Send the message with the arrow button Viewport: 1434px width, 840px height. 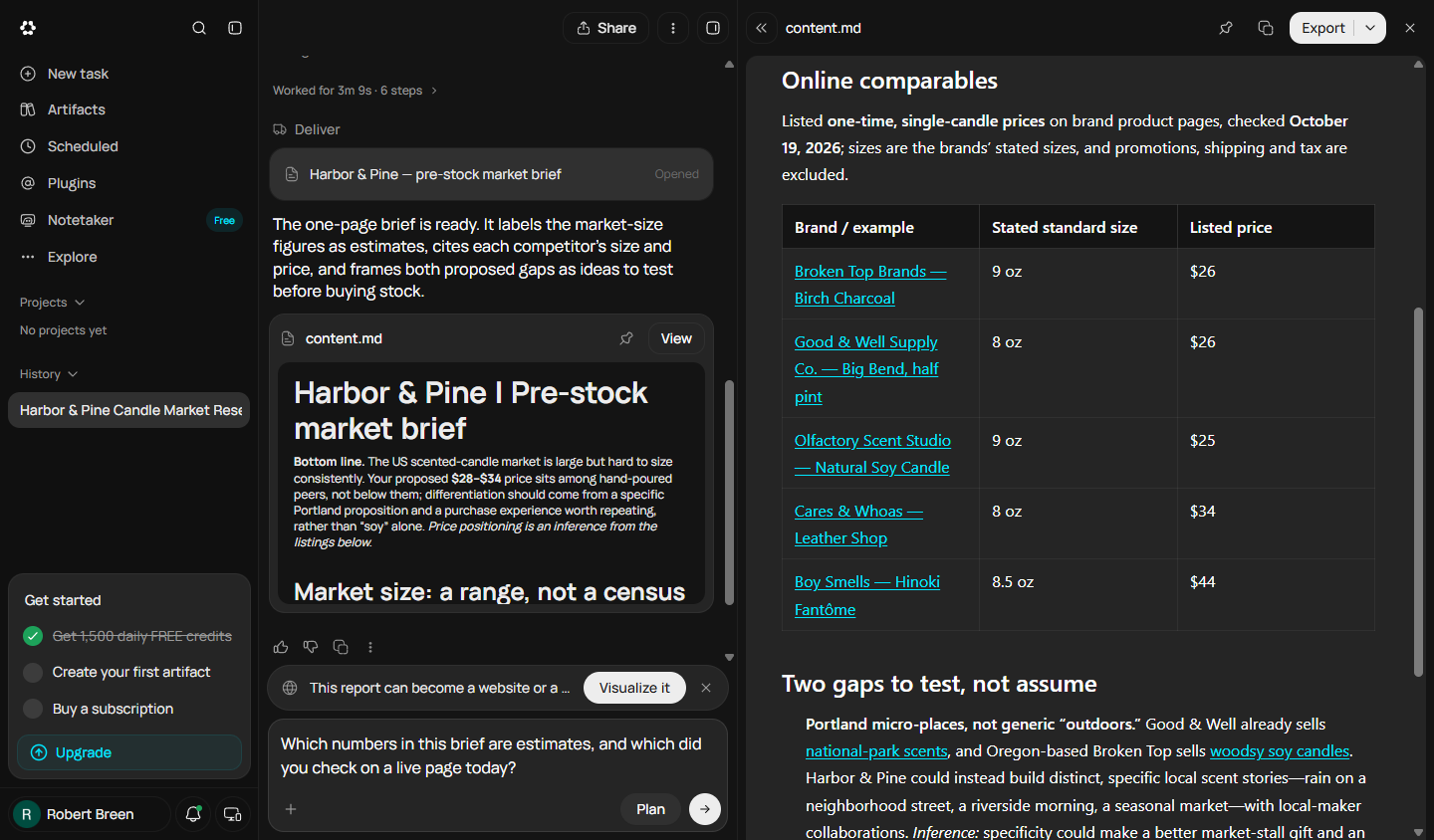click(x=705, y=809)
